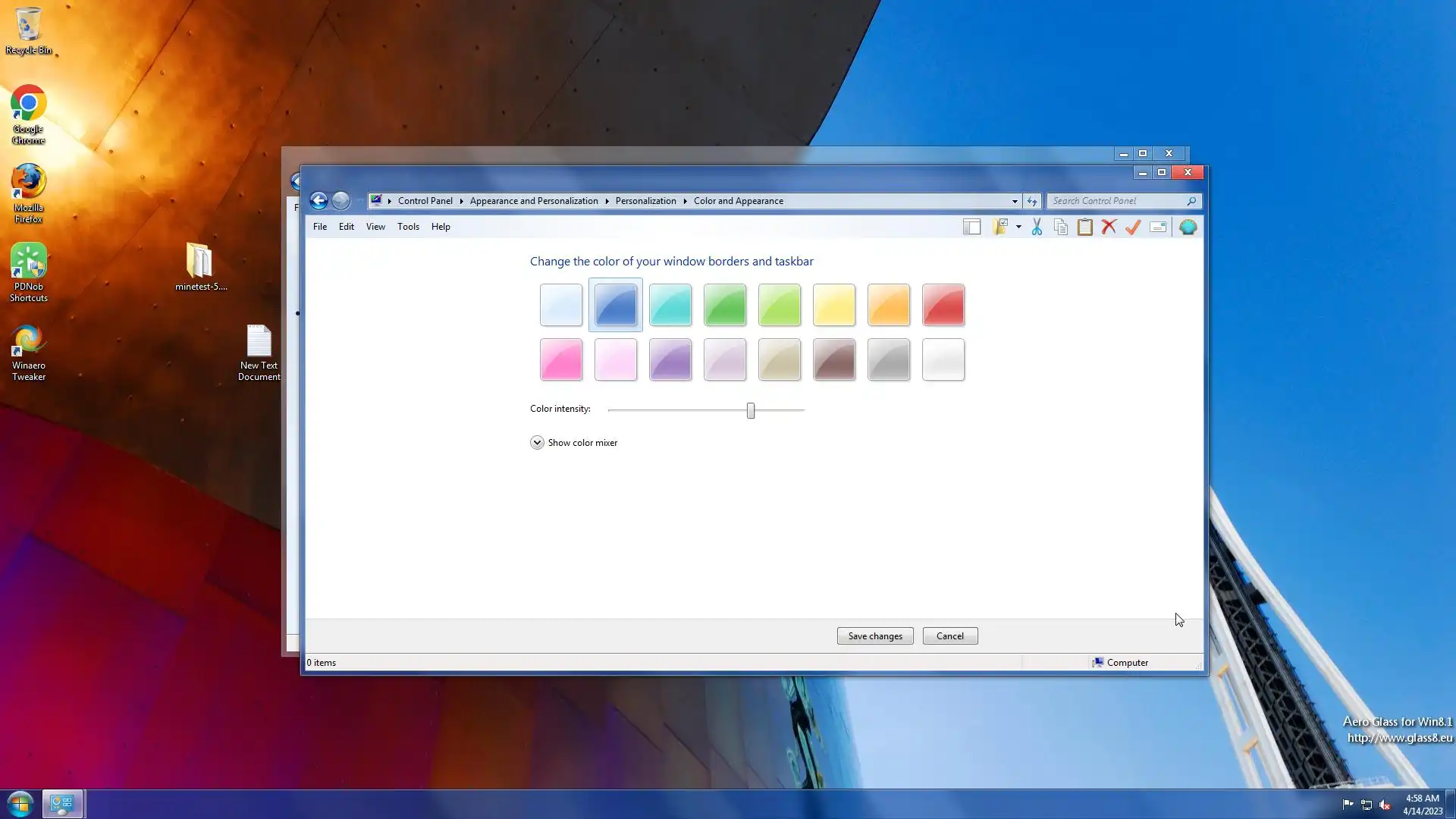Viewport: 1456px width, 819px height.
Task: Open the View menu
Action: [x=375, y=227]
